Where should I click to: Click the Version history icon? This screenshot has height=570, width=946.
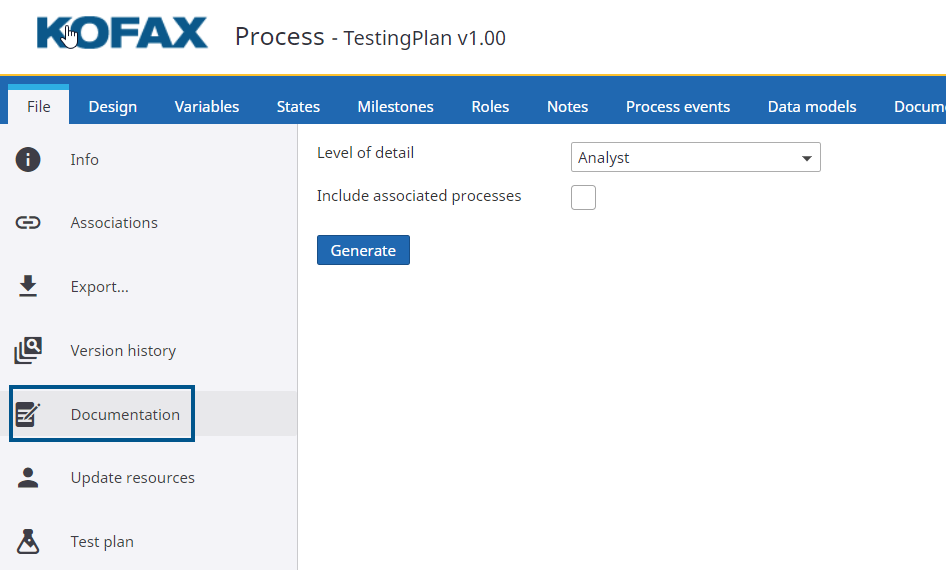28,351
